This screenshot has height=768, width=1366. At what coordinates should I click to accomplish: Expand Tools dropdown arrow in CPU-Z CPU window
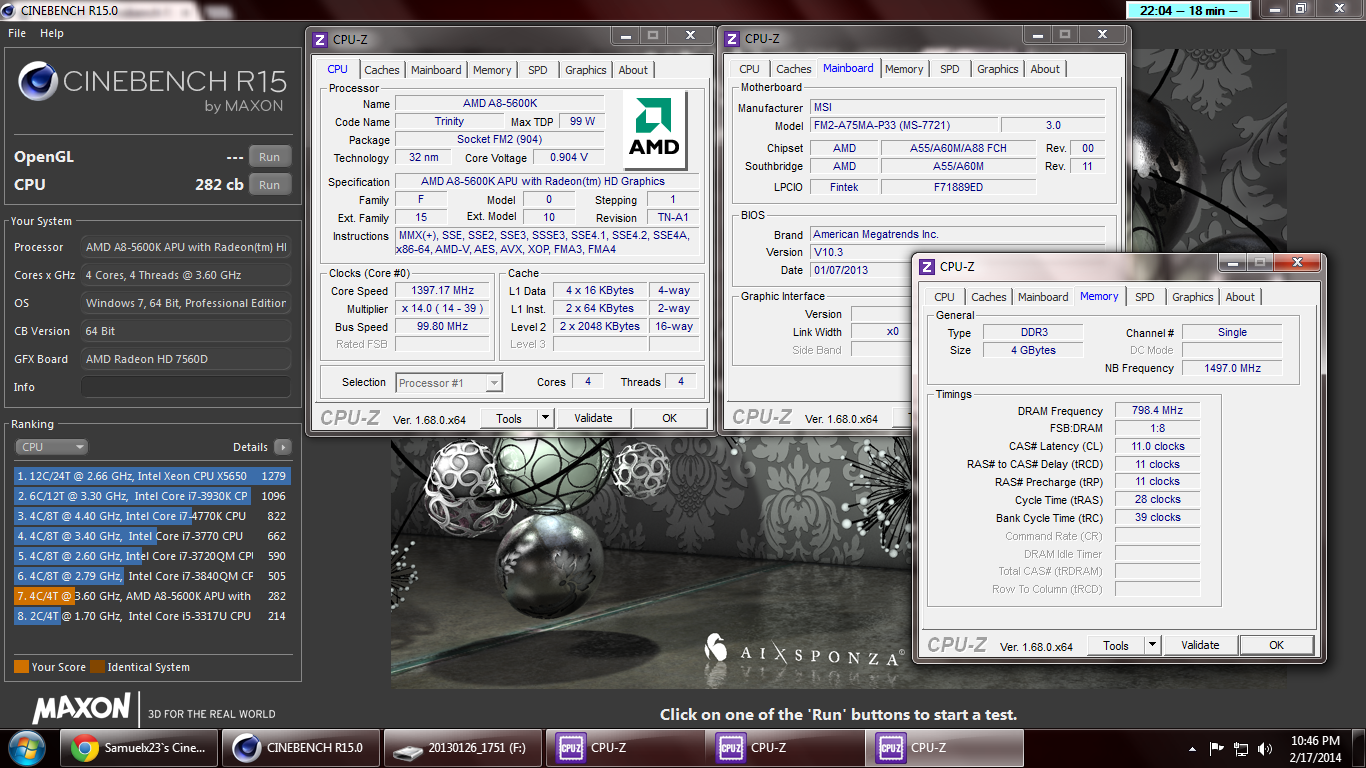click(x=545, y=418)
